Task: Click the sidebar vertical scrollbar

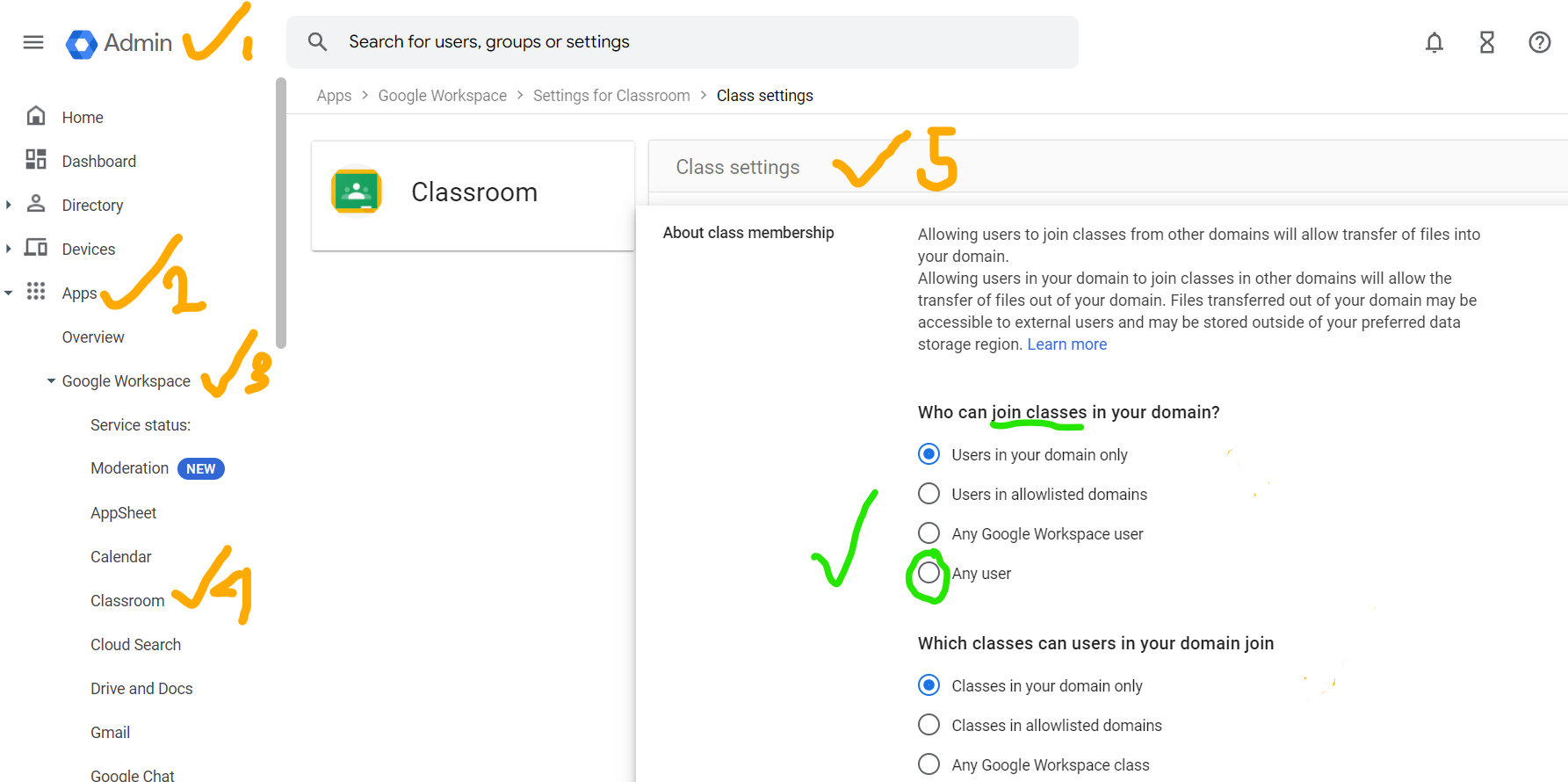Action: pos(281,213)
